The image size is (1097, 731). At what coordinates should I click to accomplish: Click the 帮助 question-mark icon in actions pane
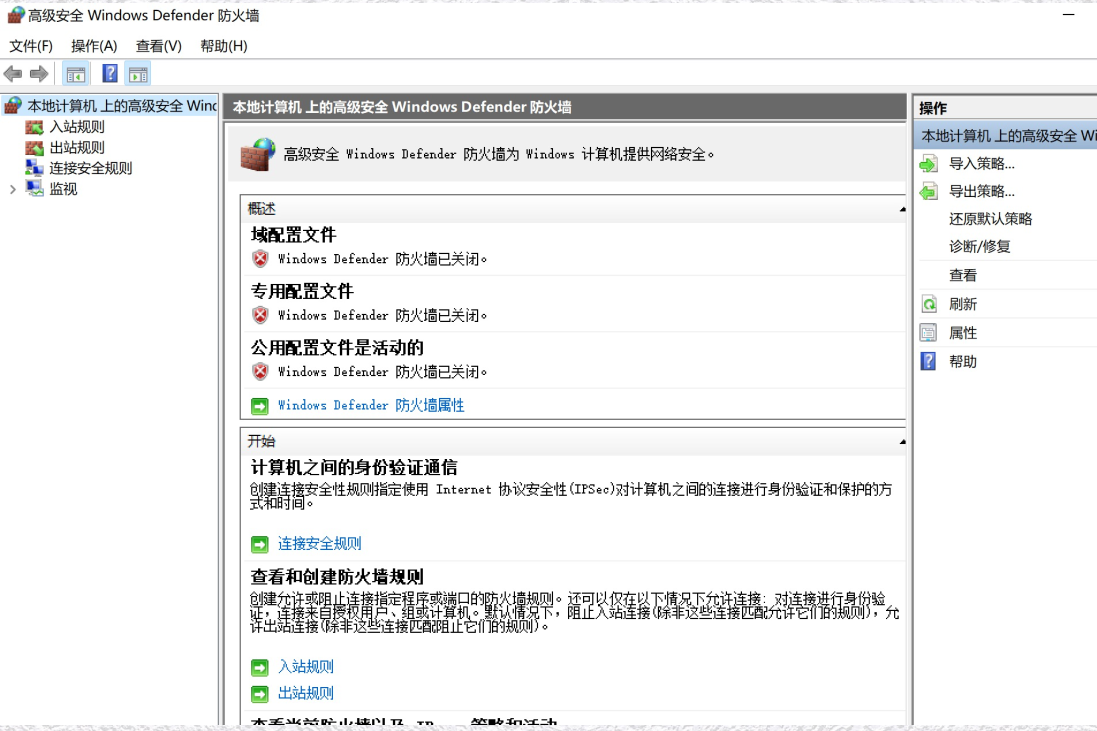click(x=928, y=362)
